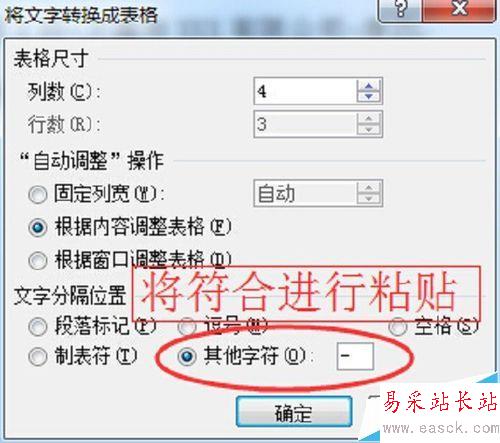Image resolution: width=500 pixels, height=443 pixels.
Task: Increase column count with up arrow
Action: pyautogui.click(x=368, y=86)
